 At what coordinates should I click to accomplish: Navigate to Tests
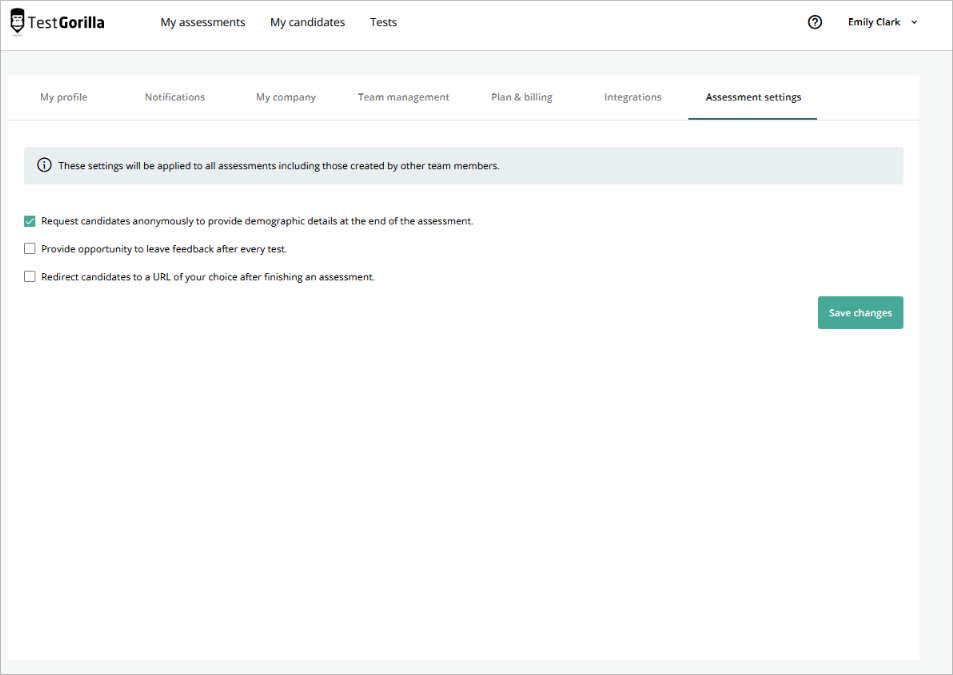point(384,22)
